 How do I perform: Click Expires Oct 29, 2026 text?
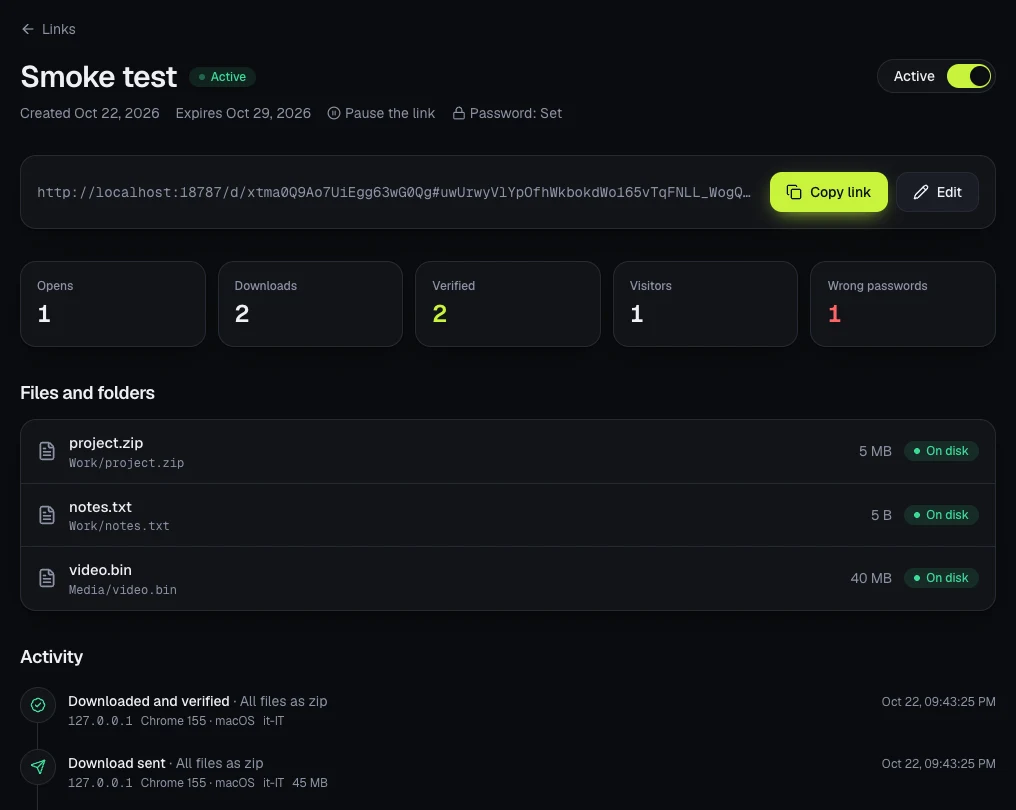pyautogui.click(x=243, y=113)
